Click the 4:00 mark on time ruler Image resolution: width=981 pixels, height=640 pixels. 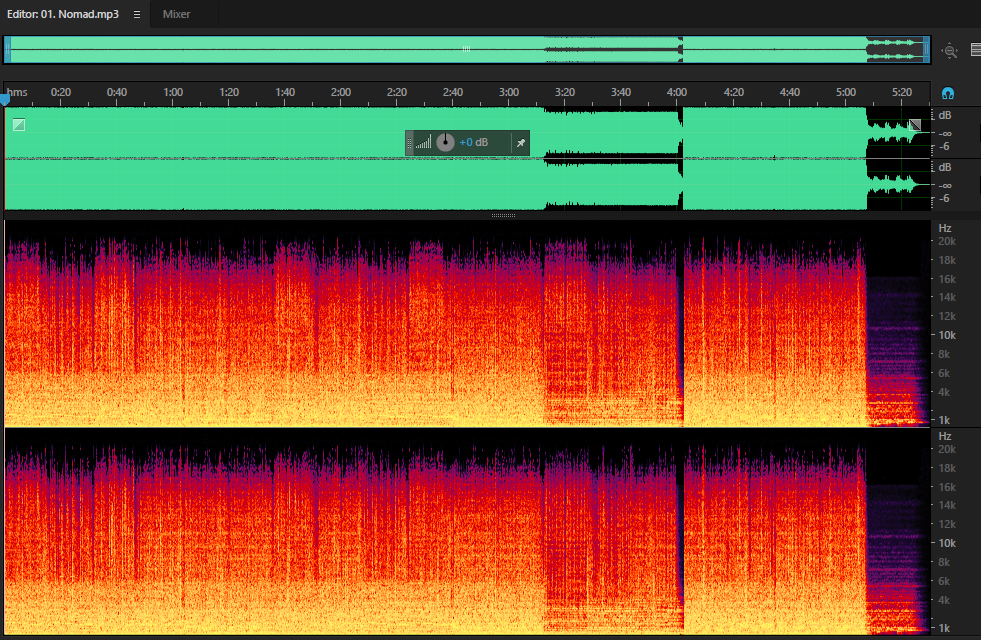coord(676,92)
